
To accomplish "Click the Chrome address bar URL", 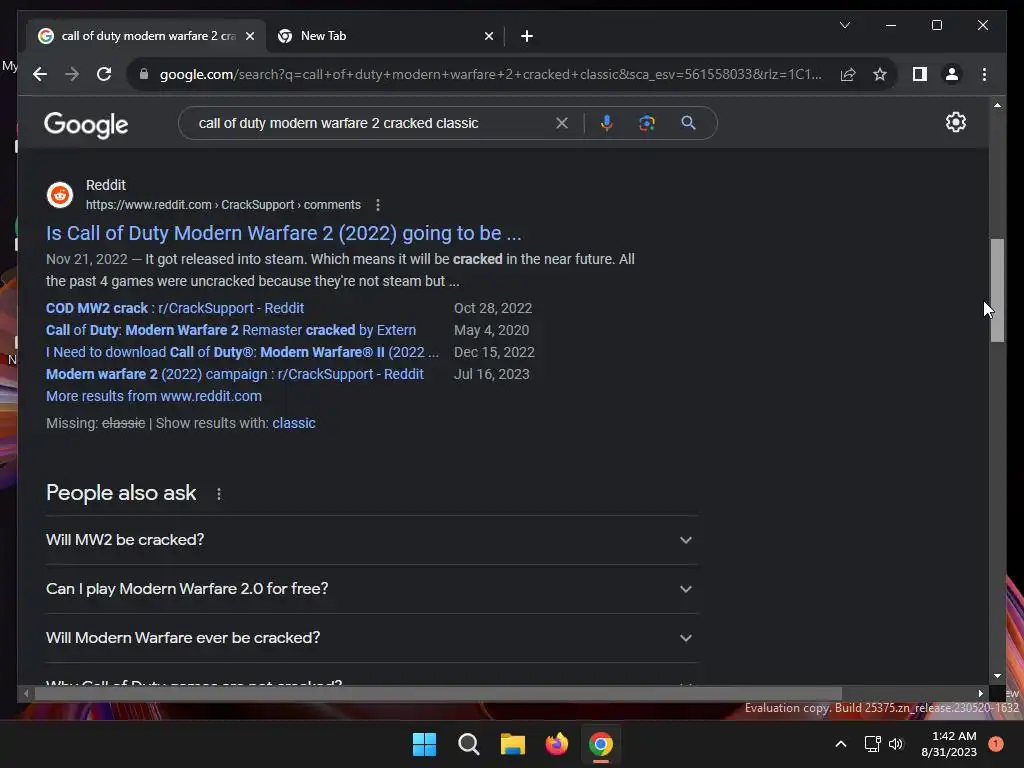I will click(x=490, y=74).
